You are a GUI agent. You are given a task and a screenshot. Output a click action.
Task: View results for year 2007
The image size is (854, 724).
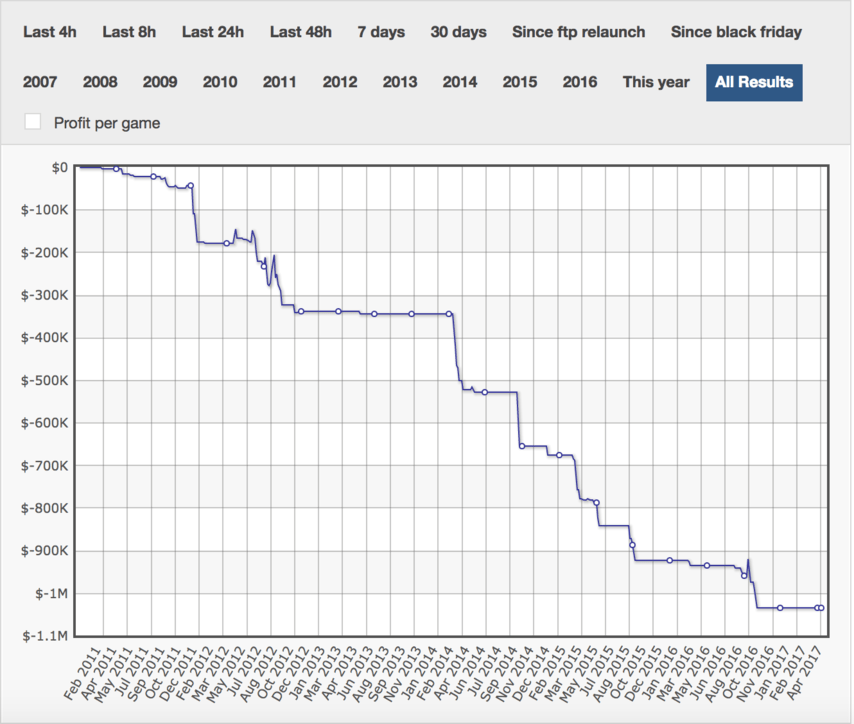click(40, 82)
